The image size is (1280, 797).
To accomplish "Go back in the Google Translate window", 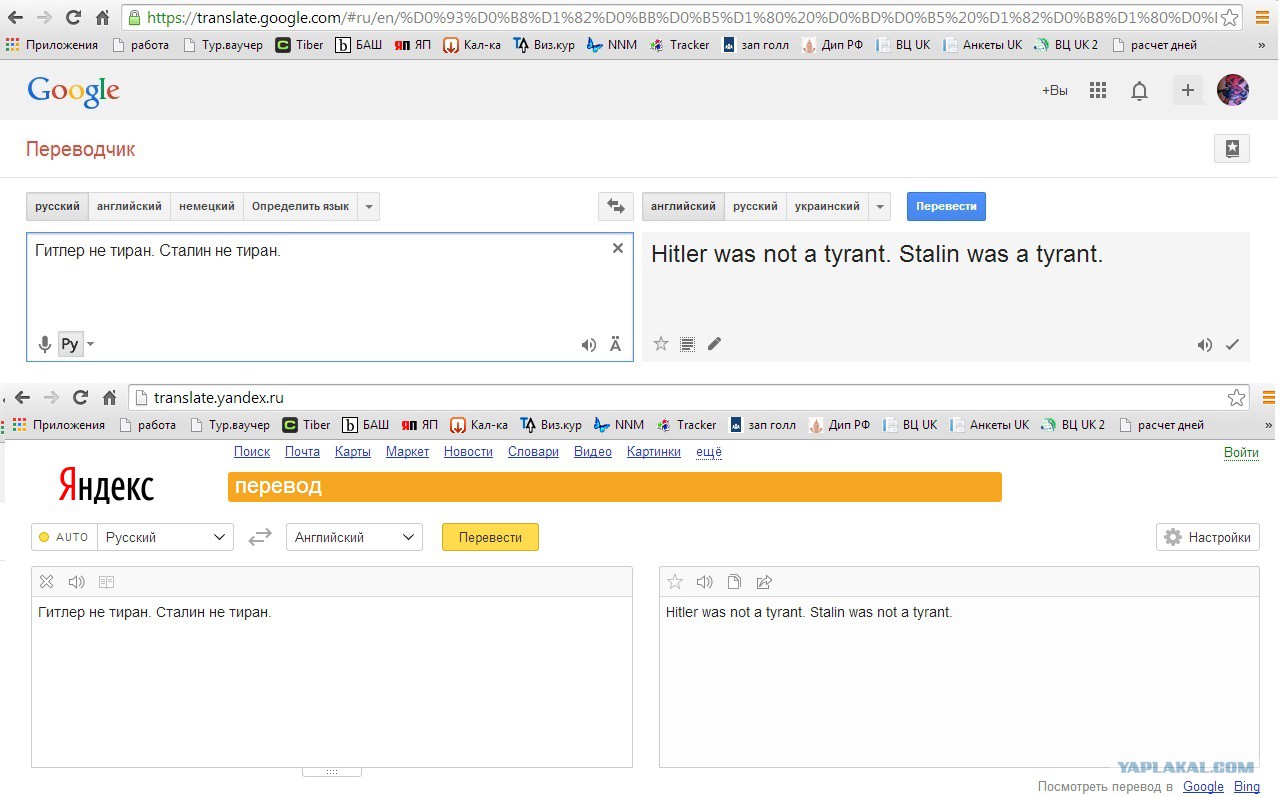I will [16, 17].
